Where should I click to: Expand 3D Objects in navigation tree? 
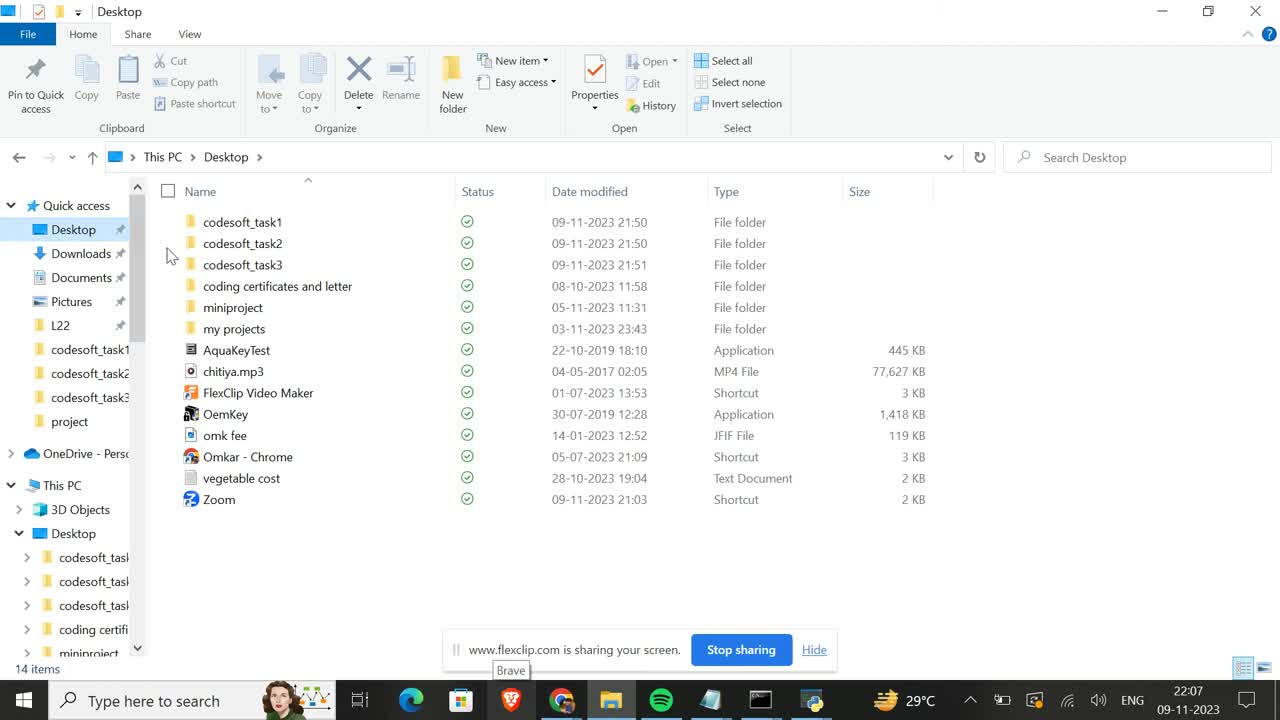pos(19,510)
